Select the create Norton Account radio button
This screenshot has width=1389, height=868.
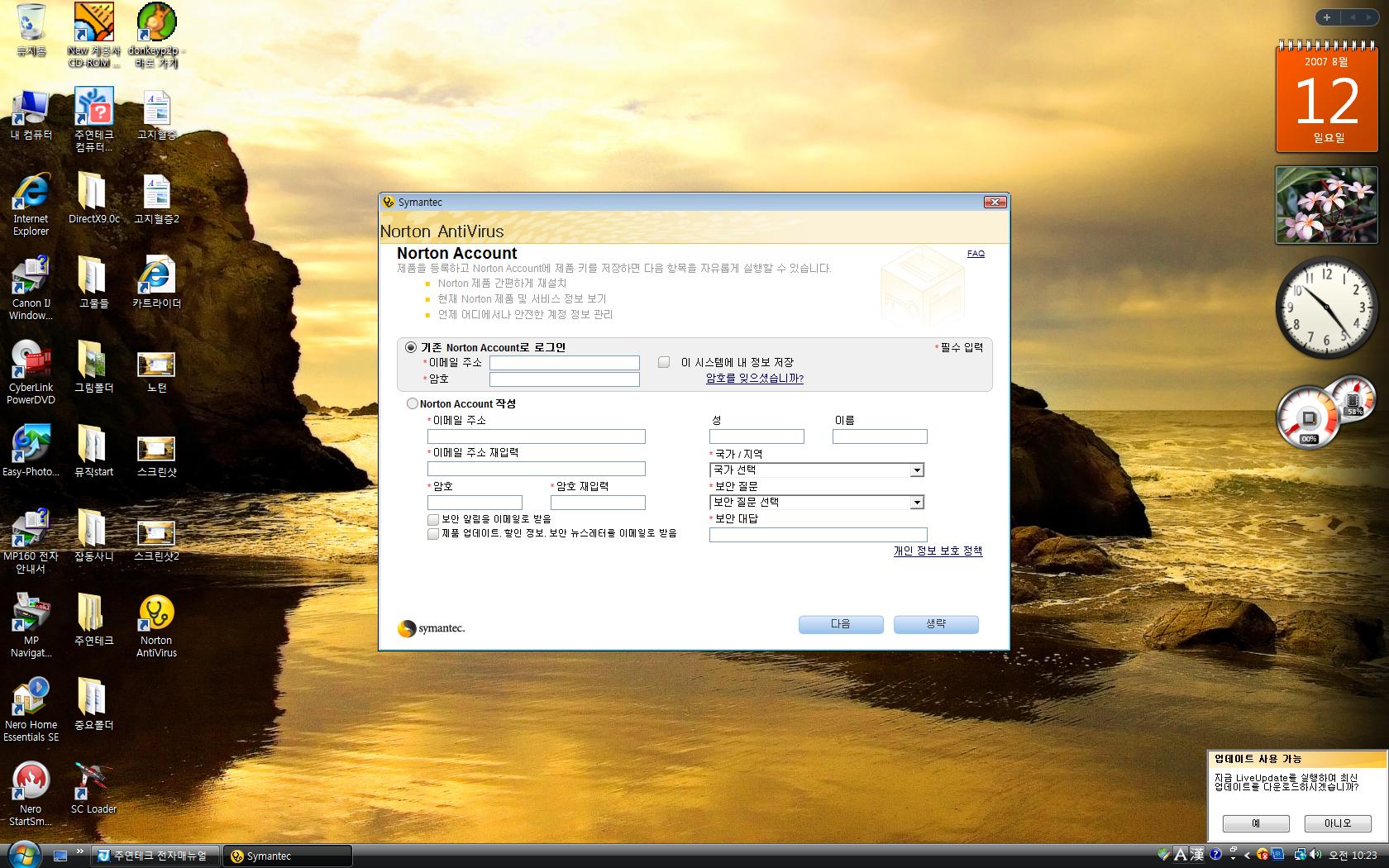tap(412, 403)
